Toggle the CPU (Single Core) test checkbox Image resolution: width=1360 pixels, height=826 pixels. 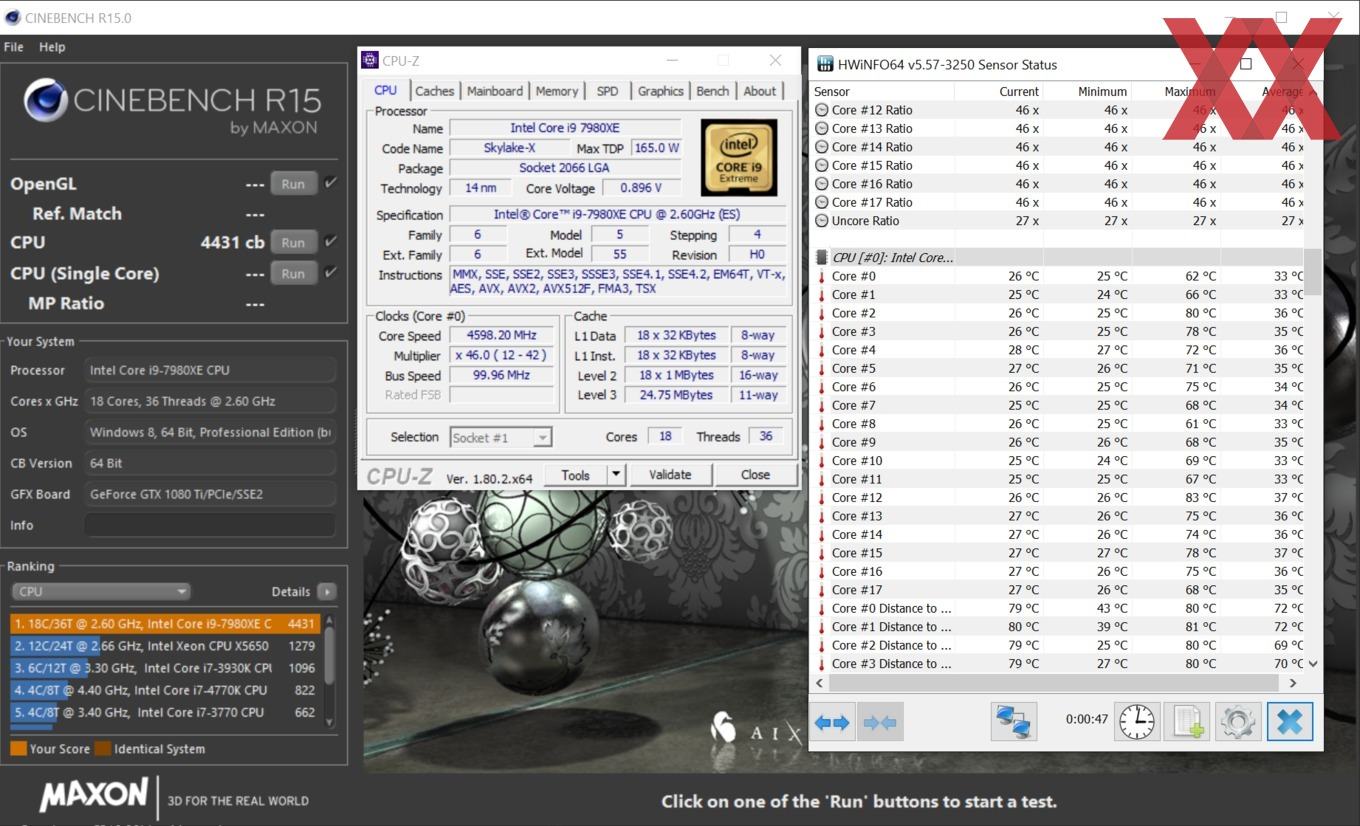click(331, 272)
